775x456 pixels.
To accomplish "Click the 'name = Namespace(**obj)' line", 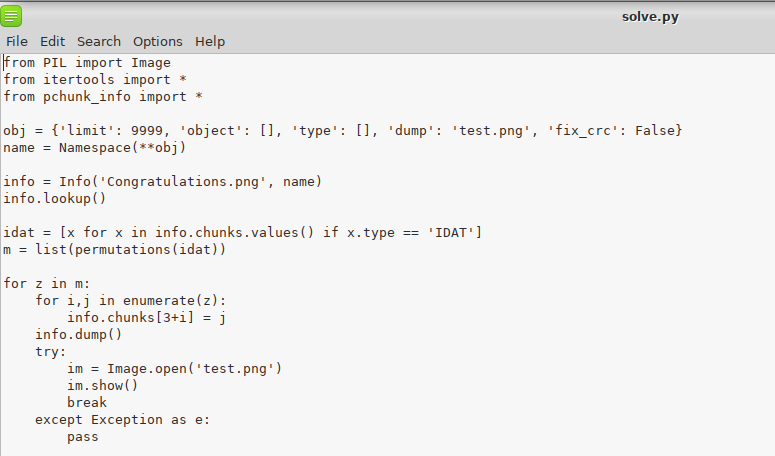I will tap(95, 148).
